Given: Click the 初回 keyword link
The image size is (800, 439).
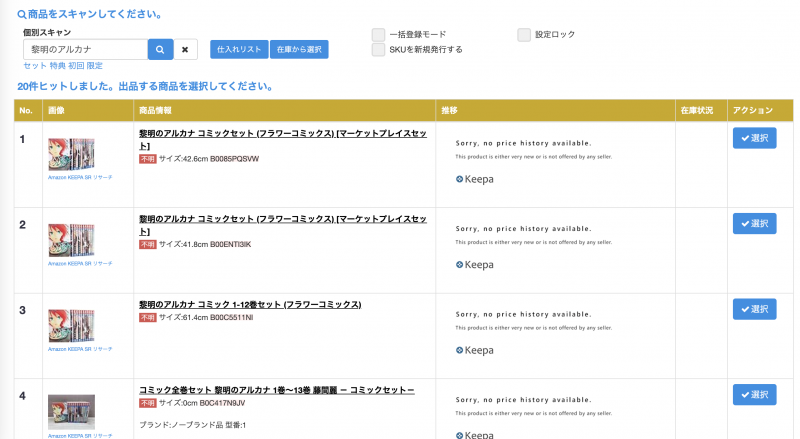Looking at the screenshot, I should [x=76, y=66].
